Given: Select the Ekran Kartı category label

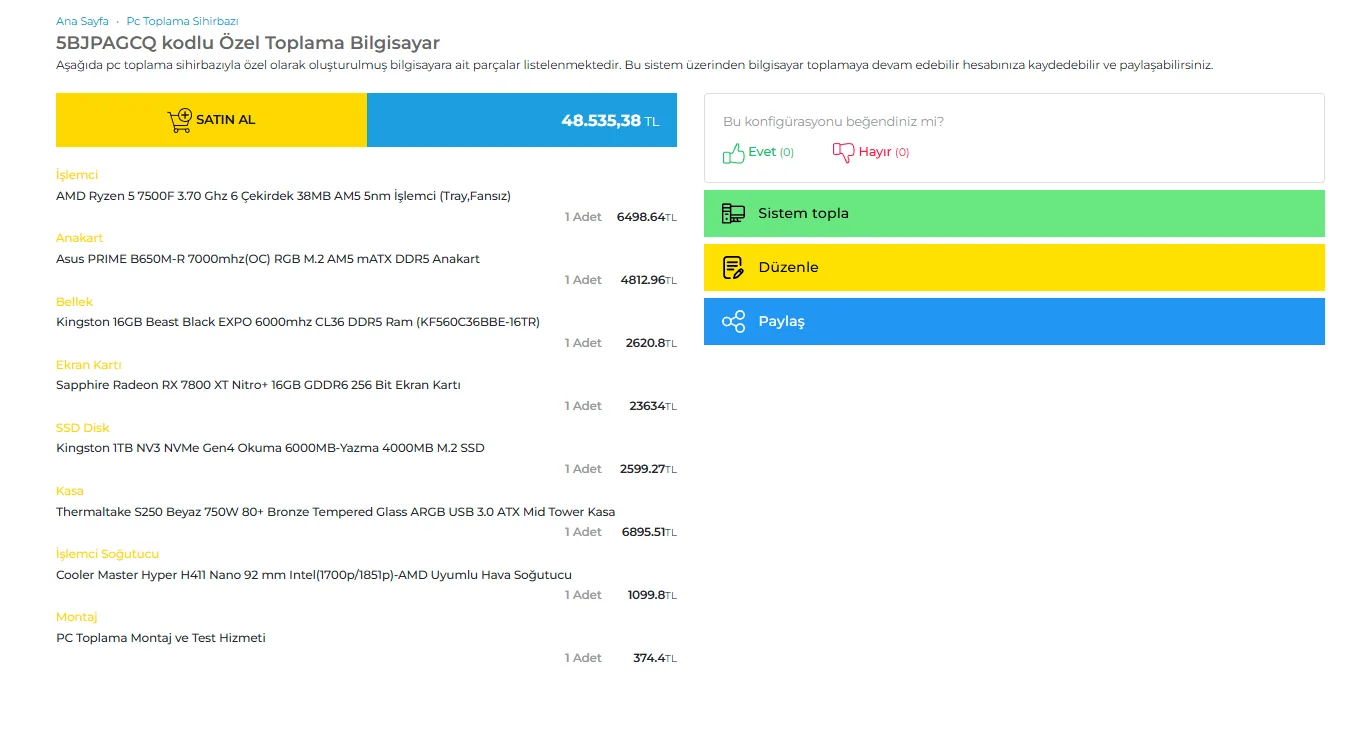Looking at the screenshot, I should 89,365.
